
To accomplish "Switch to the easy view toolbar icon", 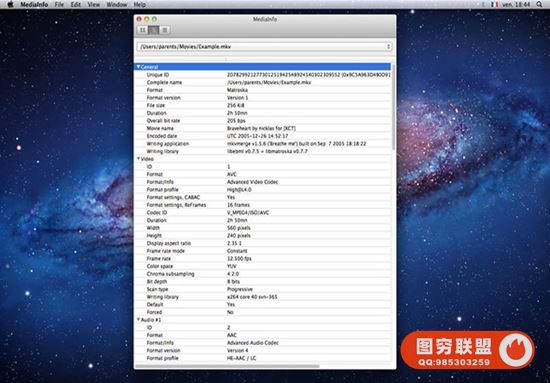I will 142,30.
